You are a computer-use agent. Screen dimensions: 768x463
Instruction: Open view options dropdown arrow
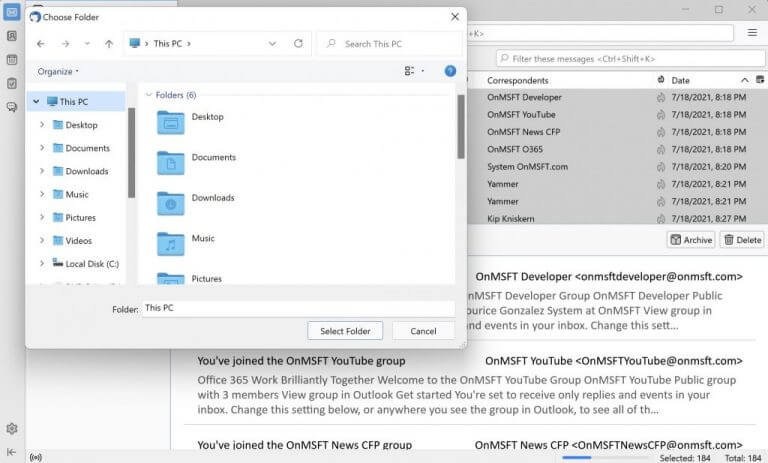(x=423, y=71)
